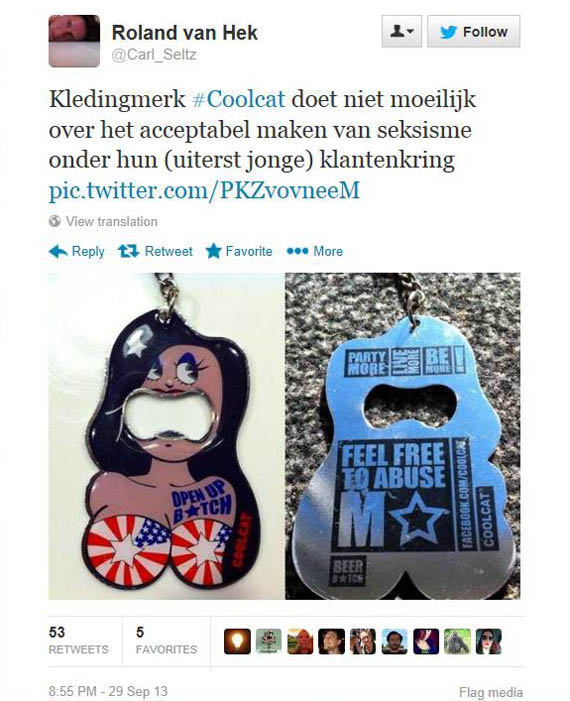Image resolution: width=570 pixels, height=701 pixels.
Task: Show the 5 favorites list
Action: click(166, 640)
